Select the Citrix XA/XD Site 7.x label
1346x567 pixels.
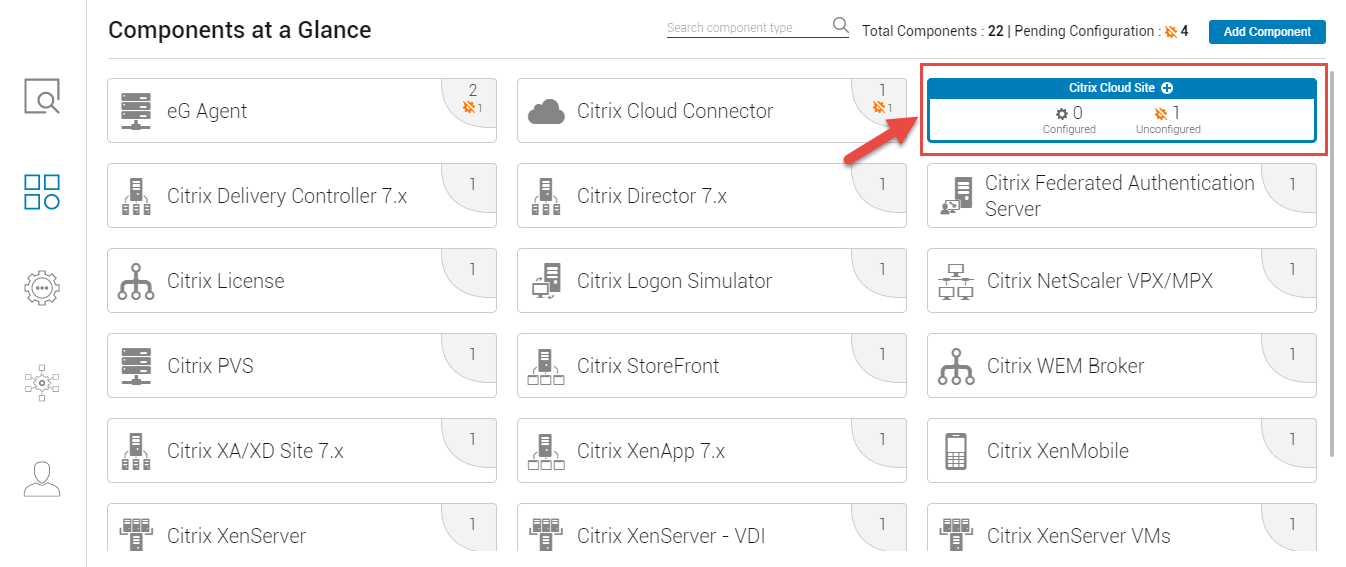point(256,451)
